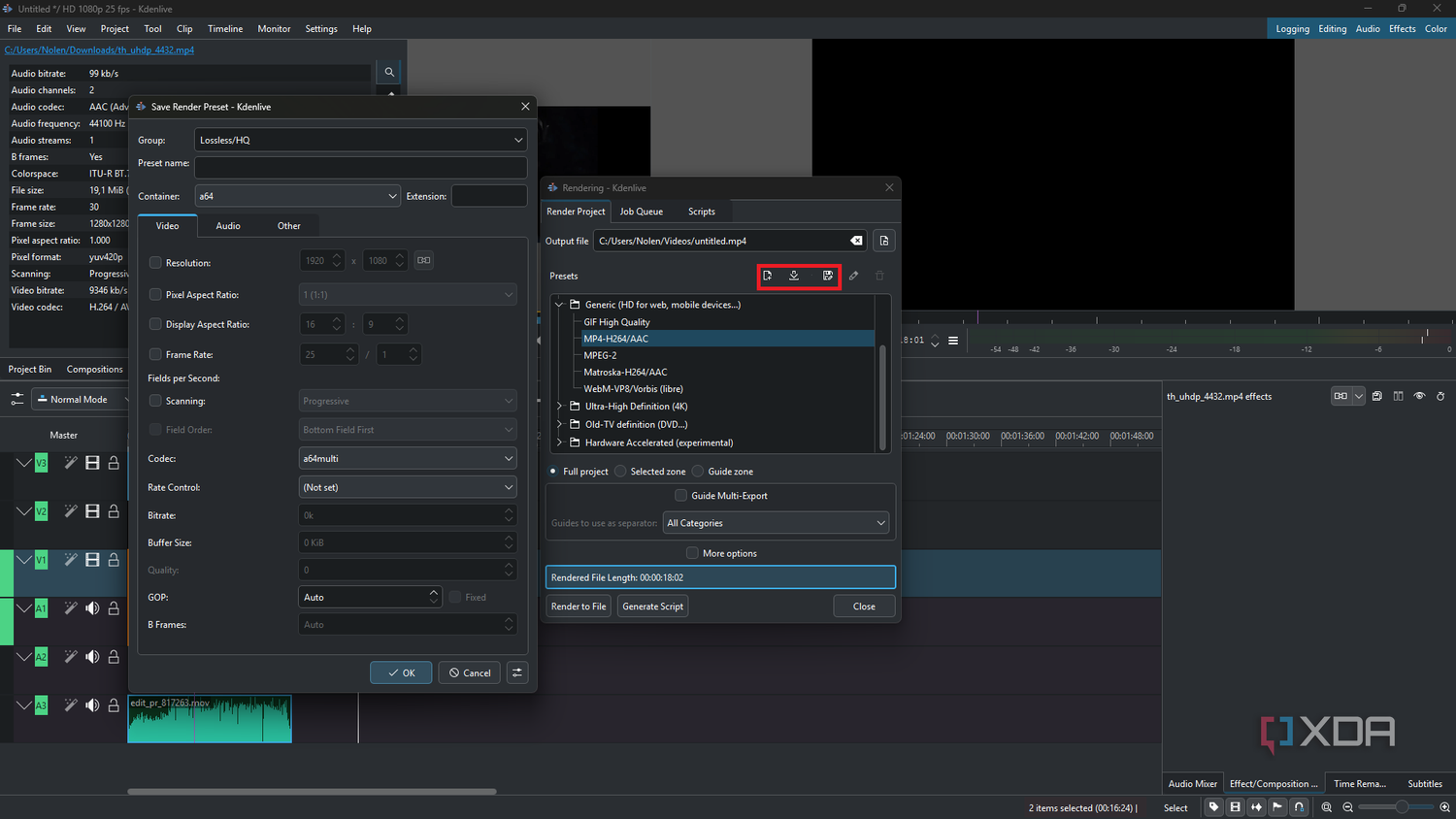Click the download presets icon in Rendering
Viewport: 1456px width, 819px height.
(x=794, y=276)
